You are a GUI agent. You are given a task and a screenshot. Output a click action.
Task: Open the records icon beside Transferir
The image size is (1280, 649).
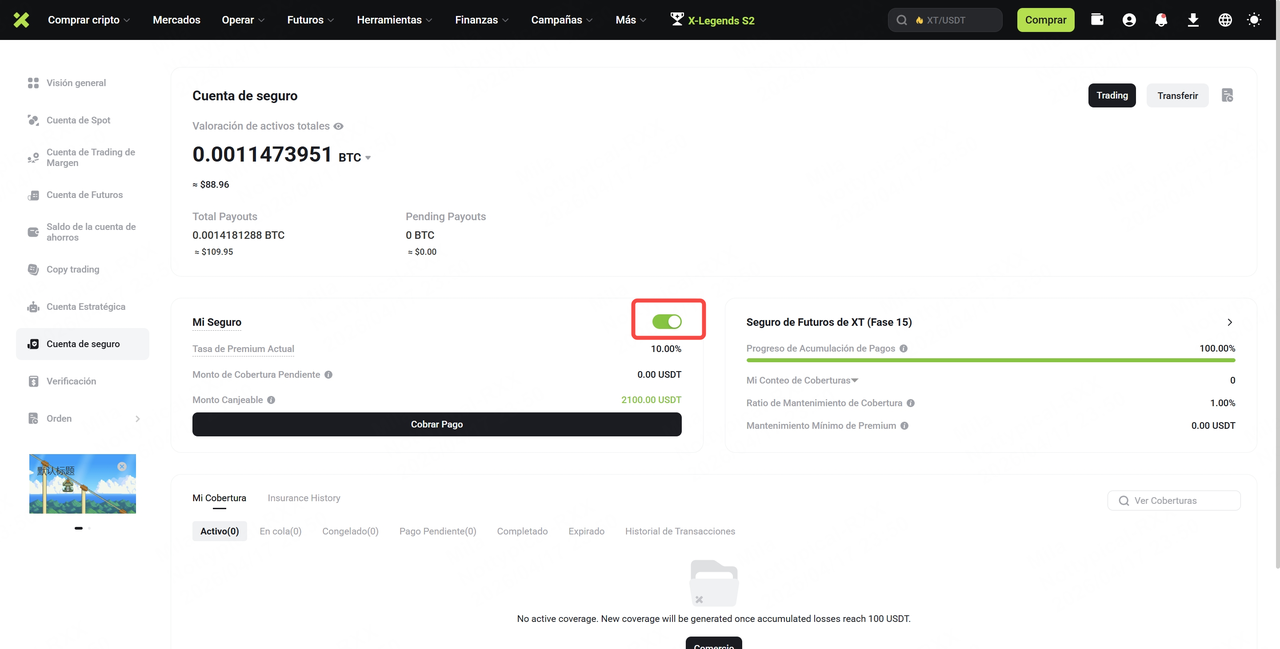coord(1227,95)
